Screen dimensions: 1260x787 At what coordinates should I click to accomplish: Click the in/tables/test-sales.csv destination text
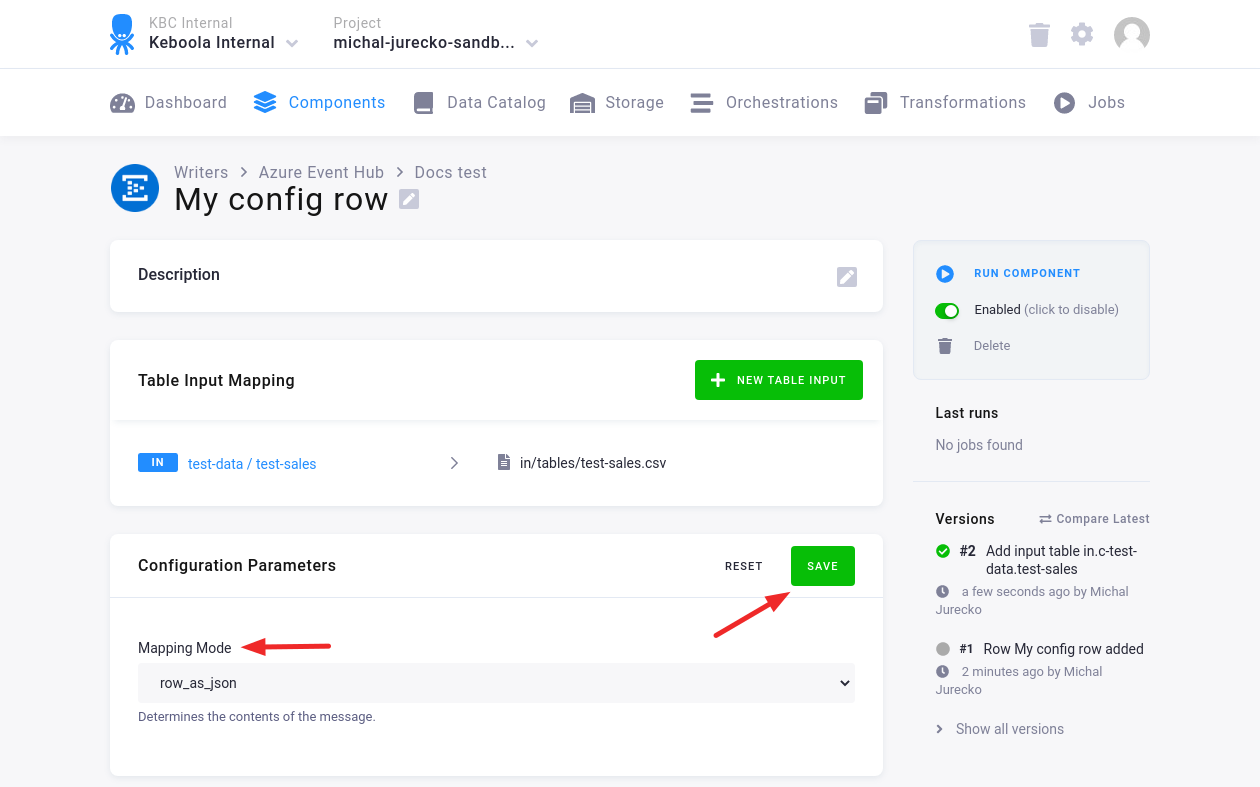pos(593,463)
